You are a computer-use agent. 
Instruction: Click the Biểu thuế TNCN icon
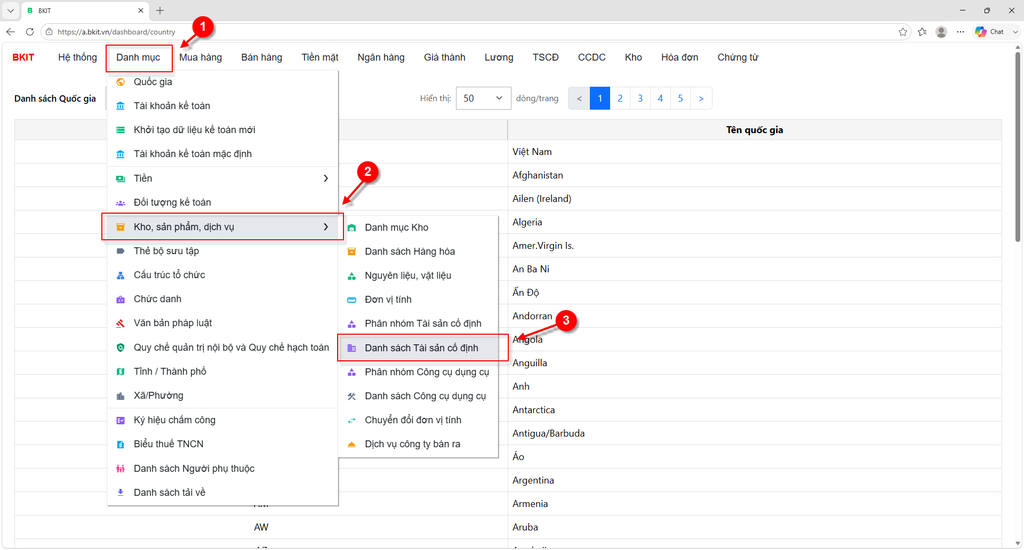click(x=120, y=444)
